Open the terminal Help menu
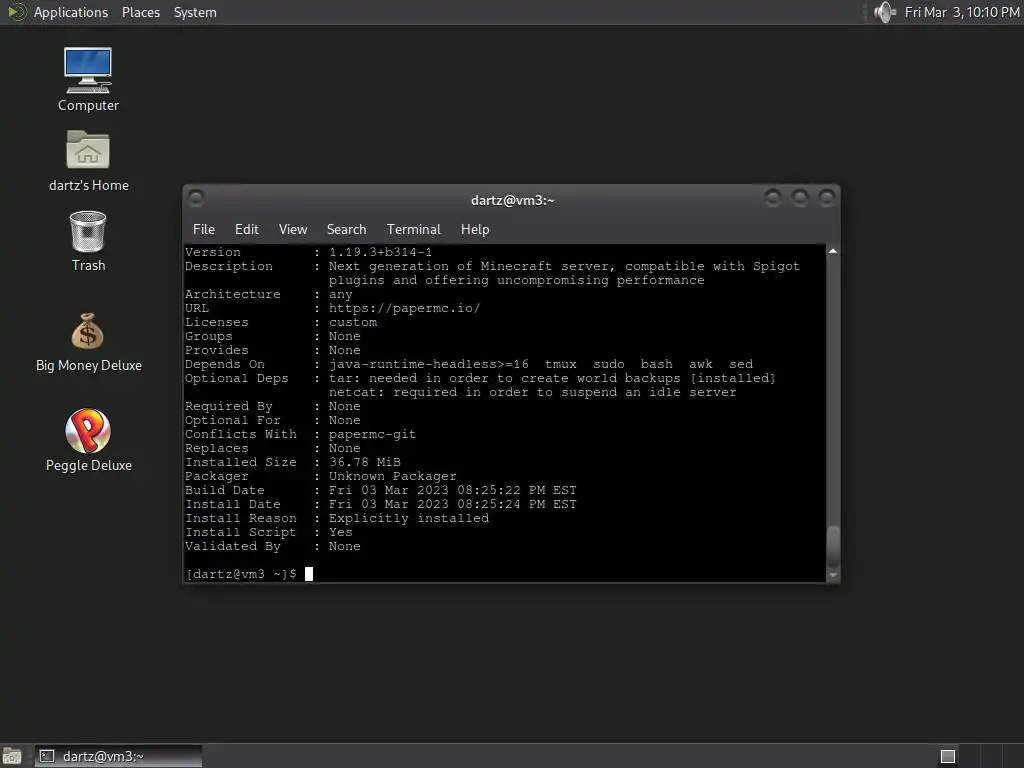 pyautogui.click(x=475, y=229)
